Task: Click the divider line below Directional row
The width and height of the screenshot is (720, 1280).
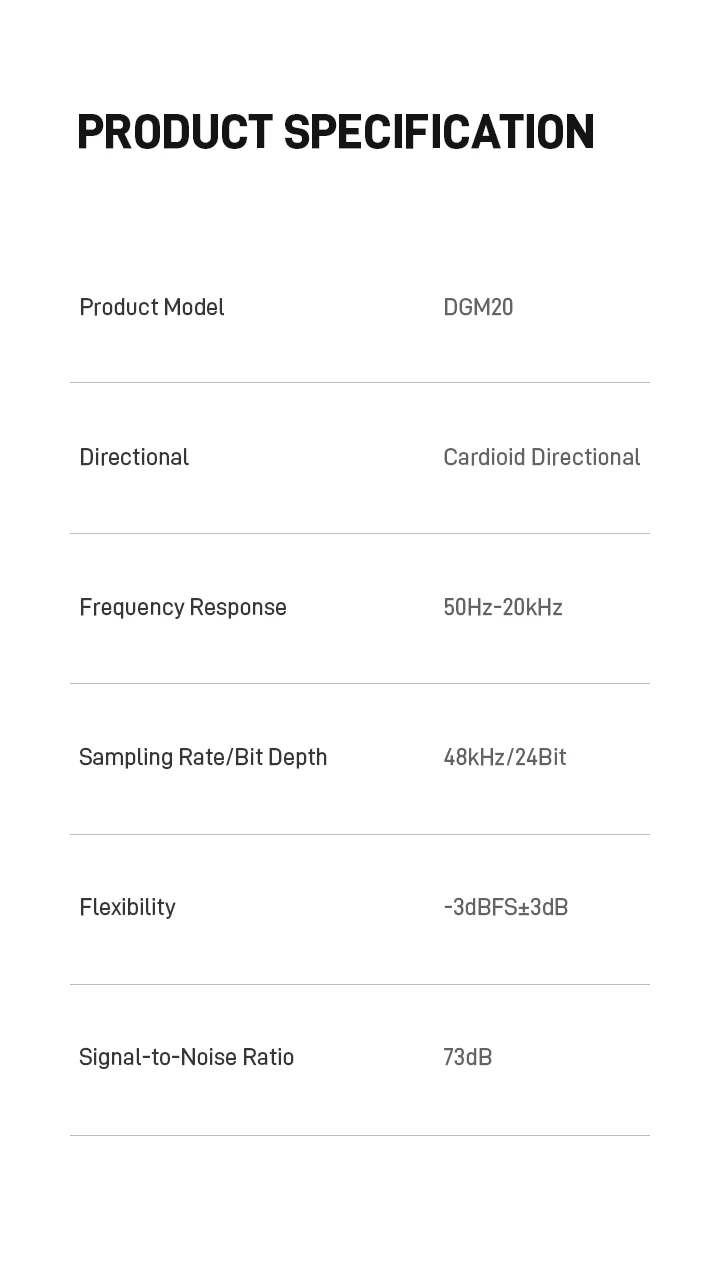Action: click(x=360, y=533)
